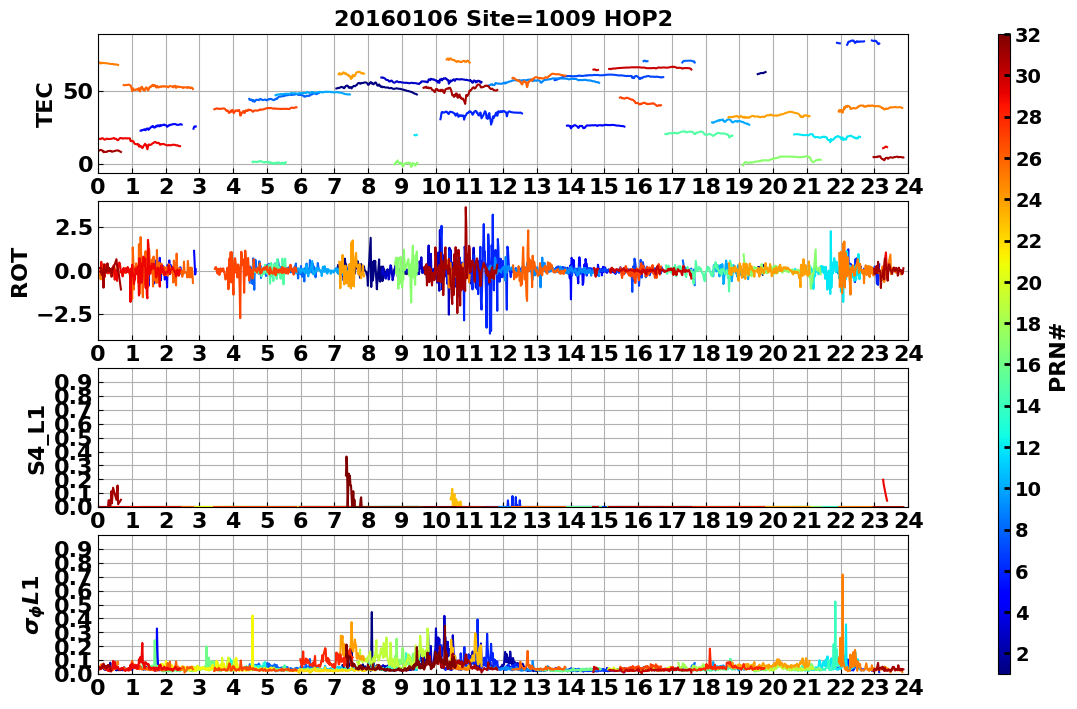Click hour 7 tick under S4_L1 panel
Image resolution: width=1077 pixels, height=709 pixels.
point(335,520)
